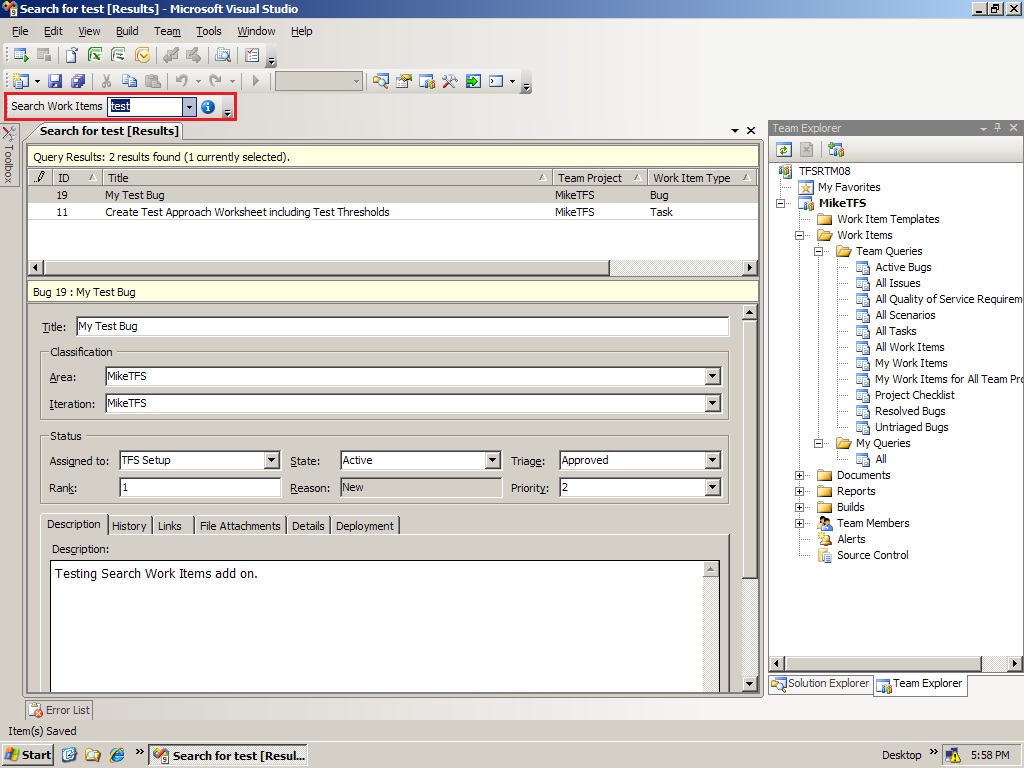Click the Outlook icon with the orange clock
Screen dimensions: 1024x768
142,56
